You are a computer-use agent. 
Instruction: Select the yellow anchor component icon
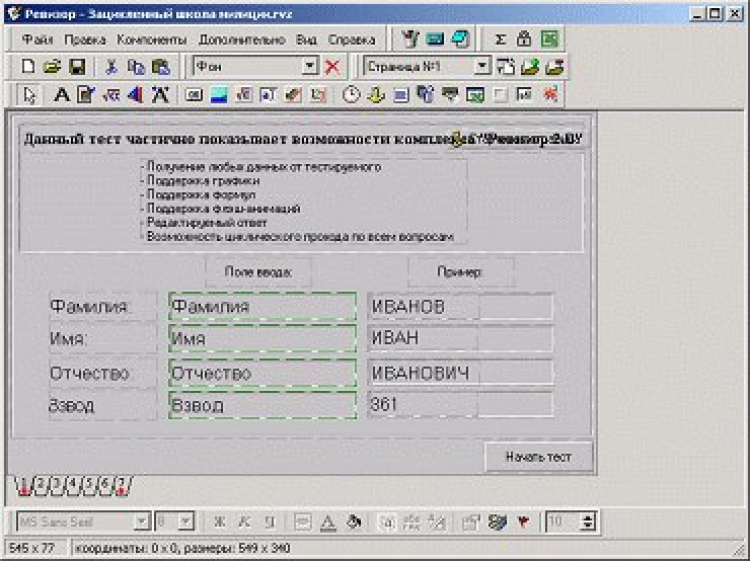[376, 95]
